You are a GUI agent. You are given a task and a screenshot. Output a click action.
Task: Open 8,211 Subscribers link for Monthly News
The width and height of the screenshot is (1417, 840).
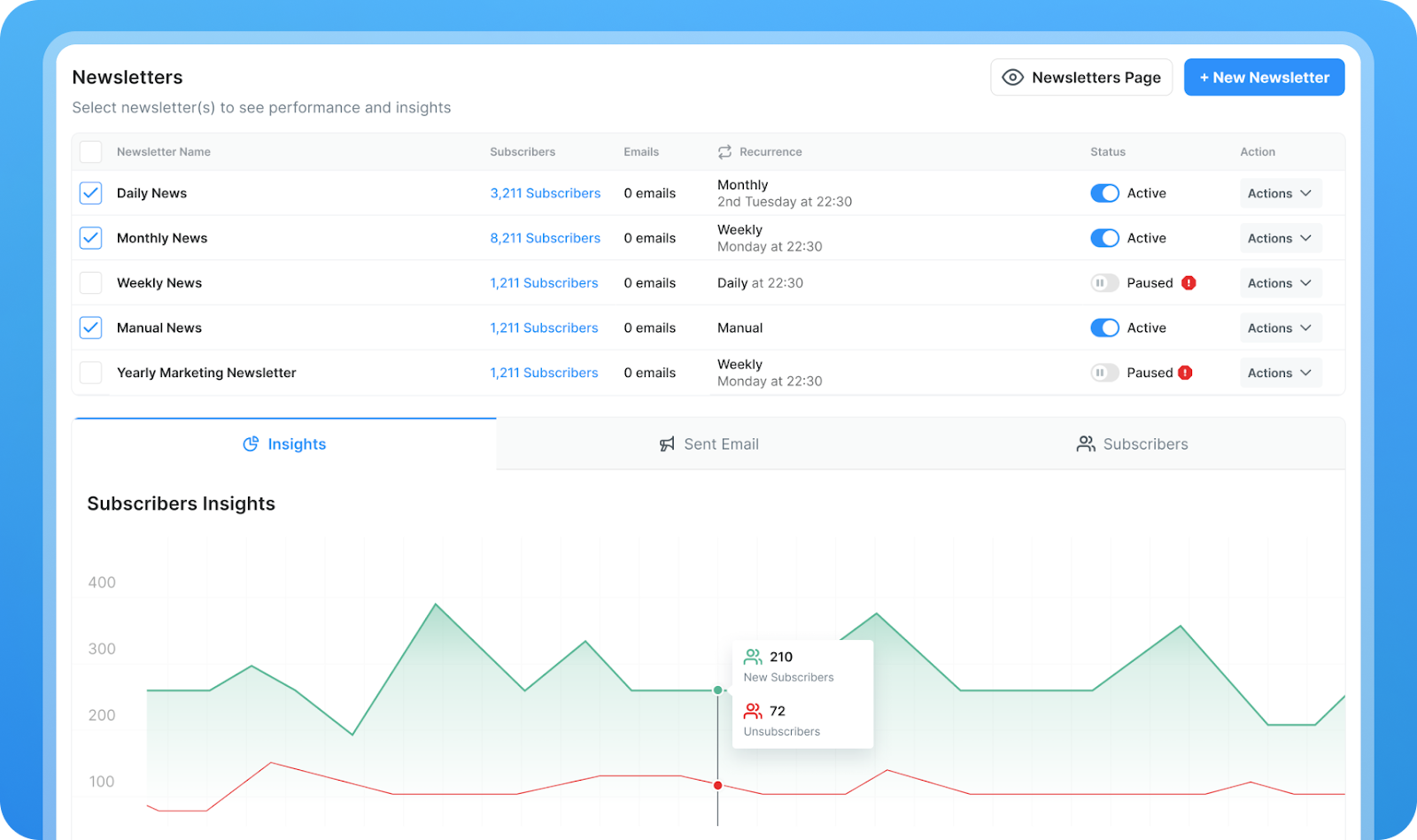(545, 238)
